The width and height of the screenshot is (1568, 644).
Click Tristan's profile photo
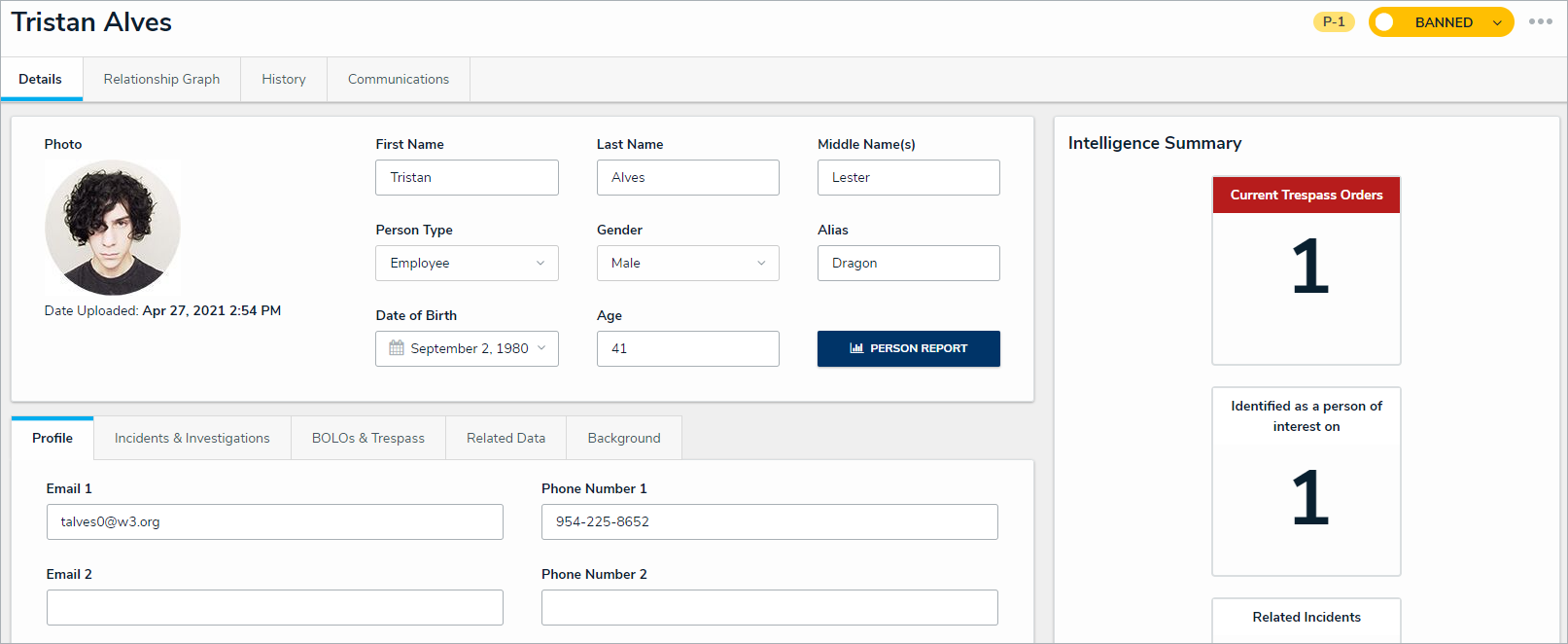click(x=113, y=228)
